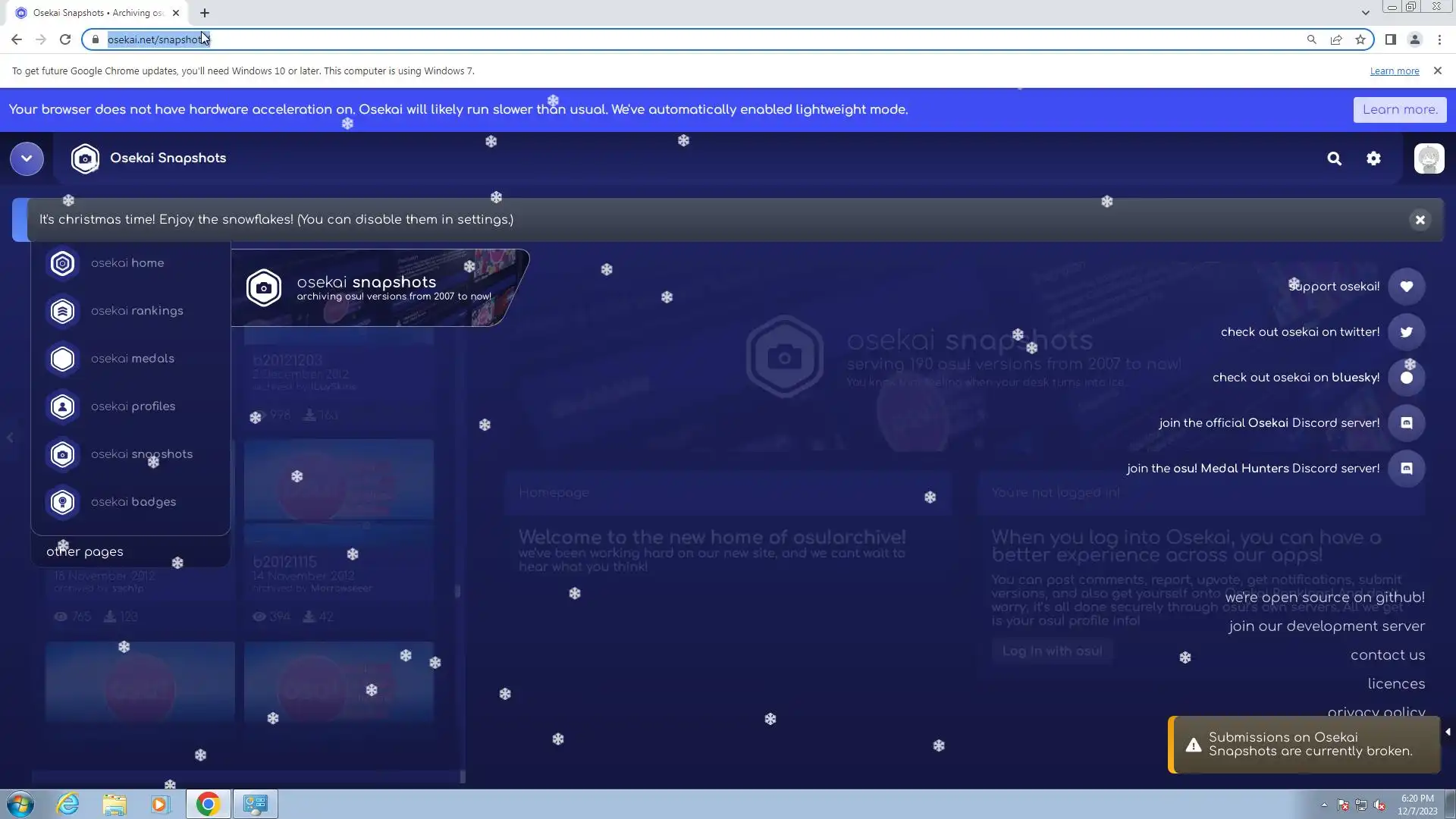Dismiss the christmas snowflakes banner
The width and height of the screenshot is (1456, 819).
pyautogui.click(x=1420, y=220)
